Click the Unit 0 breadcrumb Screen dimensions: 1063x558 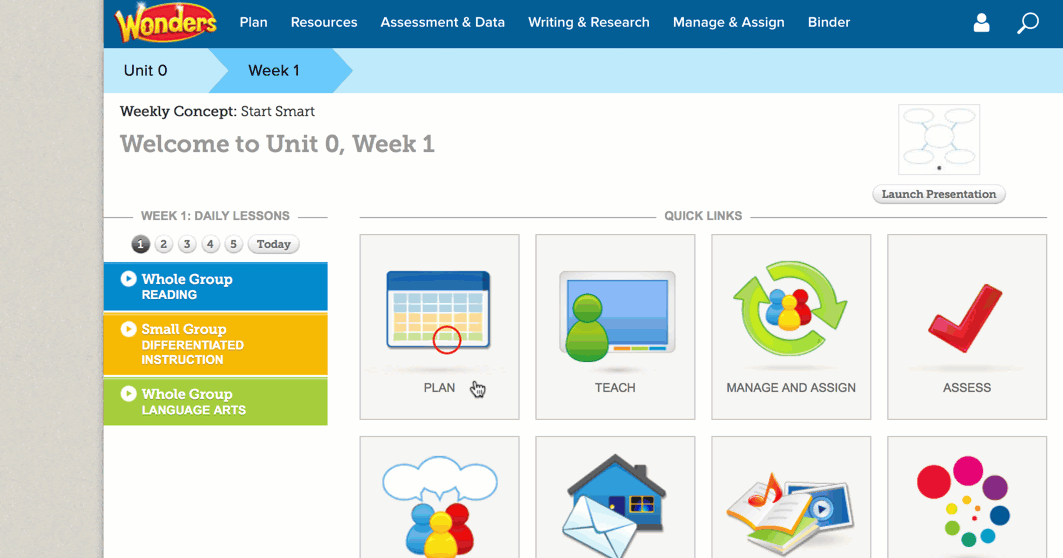click(x=156, y=71)
